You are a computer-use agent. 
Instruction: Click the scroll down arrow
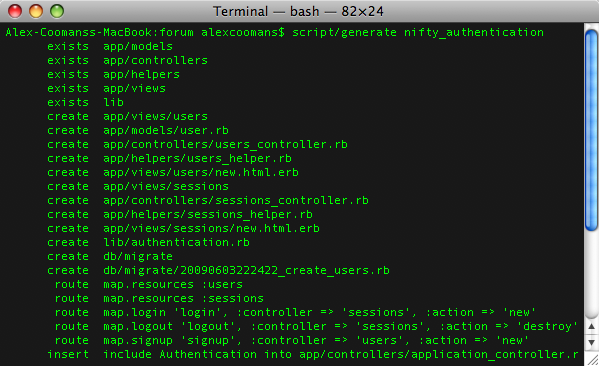pos(591,342)
